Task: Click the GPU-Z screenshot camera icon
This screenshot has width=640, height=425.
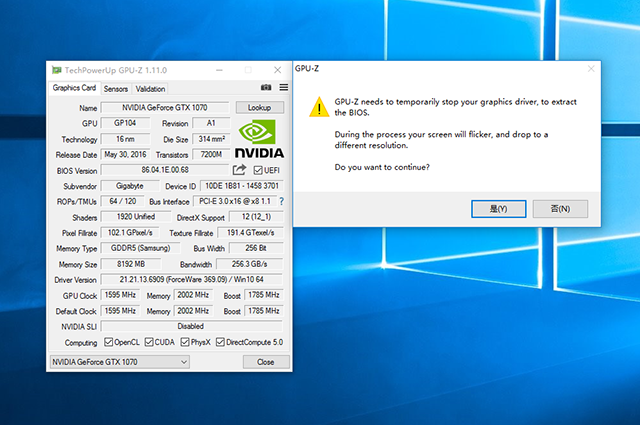Action: click(x=266, y=87)
